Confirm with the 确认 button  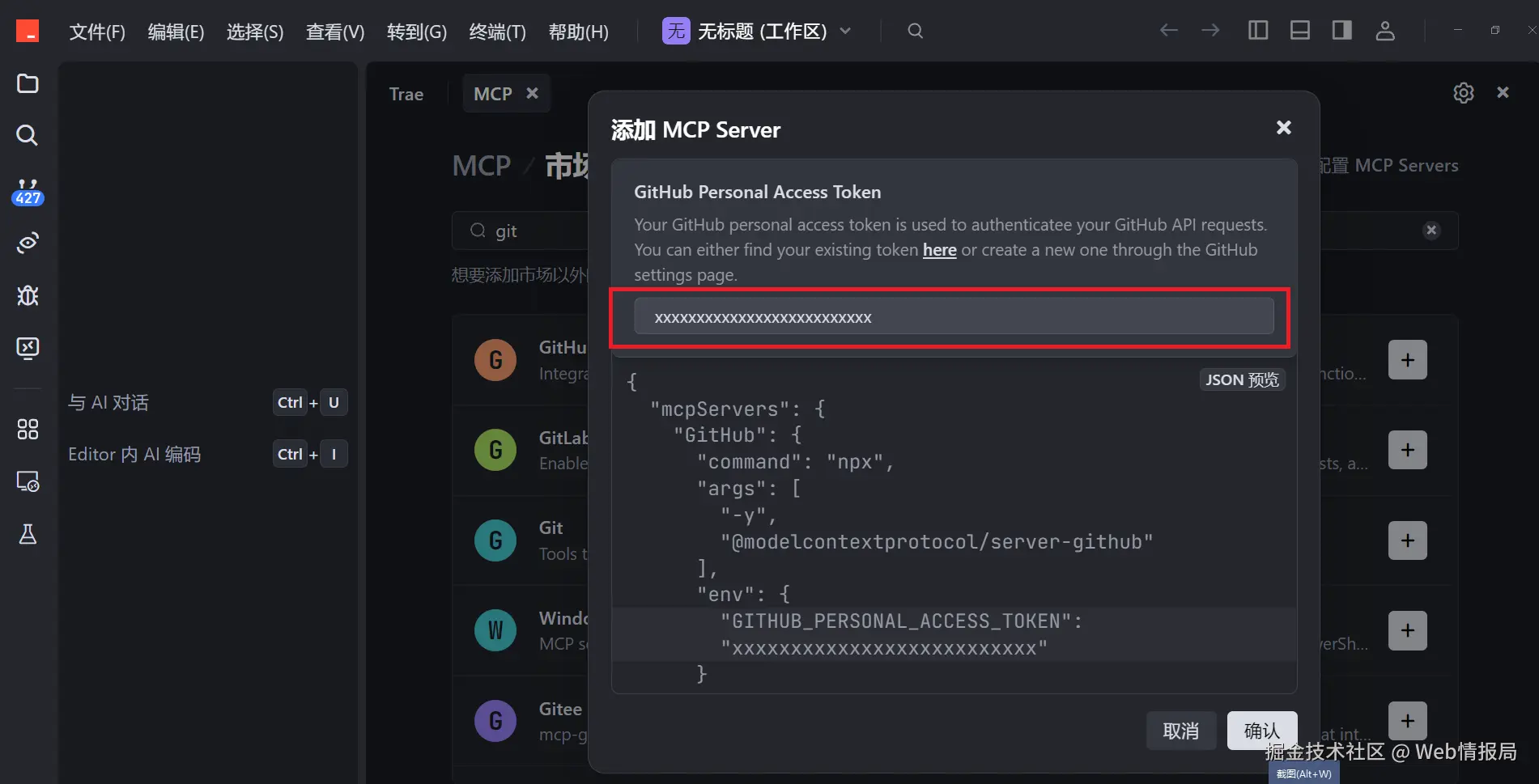(x=1261, y=730)
